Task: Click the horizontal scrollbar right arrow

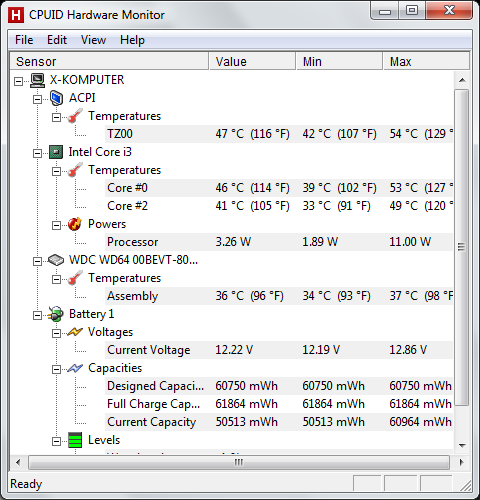Action: pyautogui.click(x=462, y=462)
